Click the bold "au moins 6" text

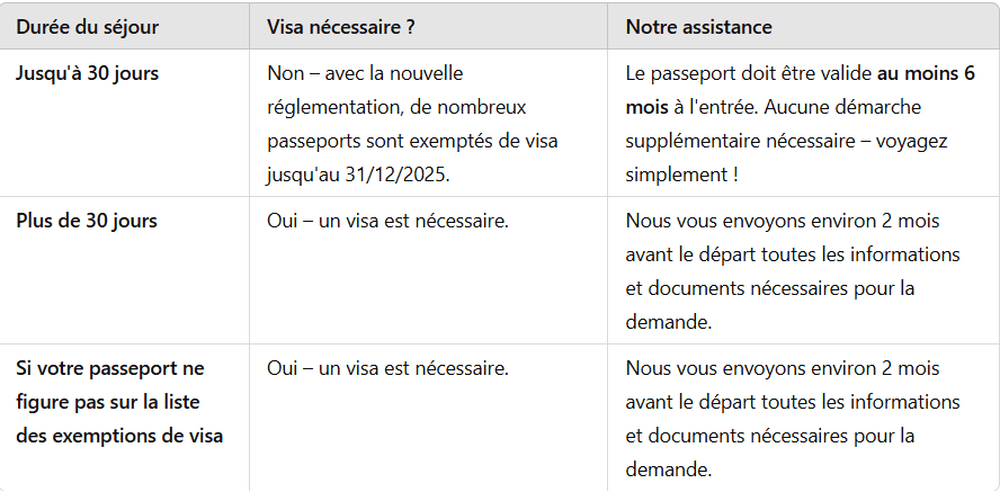click(x=926, y=74)
